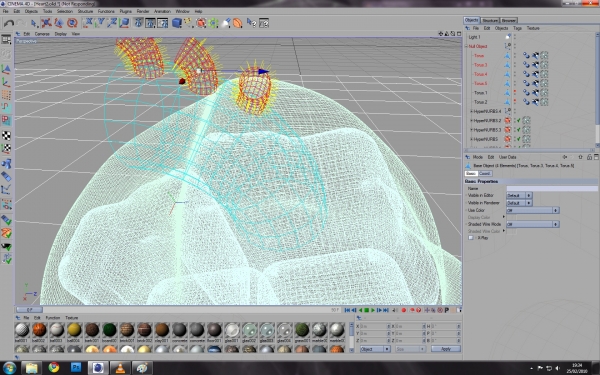600x375 pixels.
Task: Toggle Z axis lock in toolbar
Action: (x=112, y=23)
